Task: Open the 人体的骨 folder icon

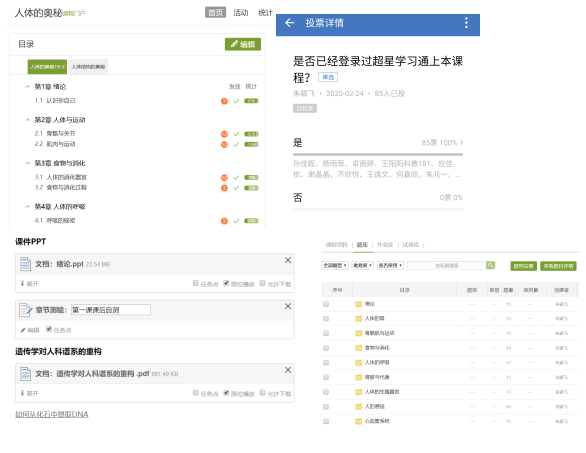Action: pyautogui.click(x=358, y=318)
